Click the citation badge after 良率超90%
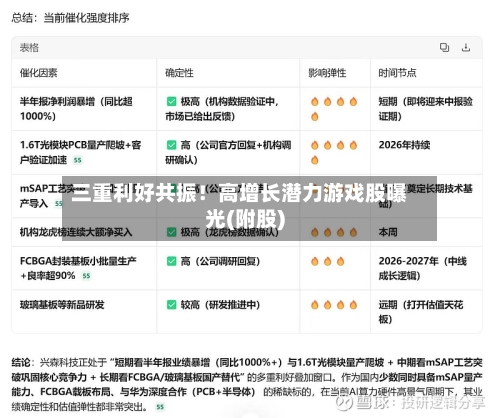 point(86,276)
